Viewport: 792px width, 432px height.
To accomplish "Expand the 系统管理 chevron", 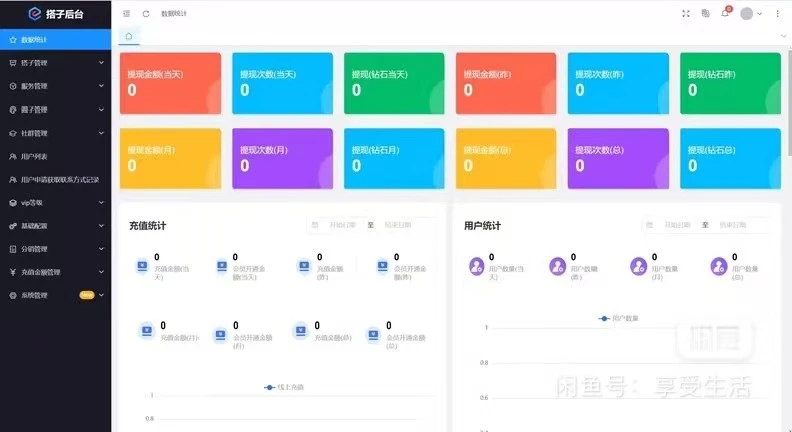I will pos(101,295).
